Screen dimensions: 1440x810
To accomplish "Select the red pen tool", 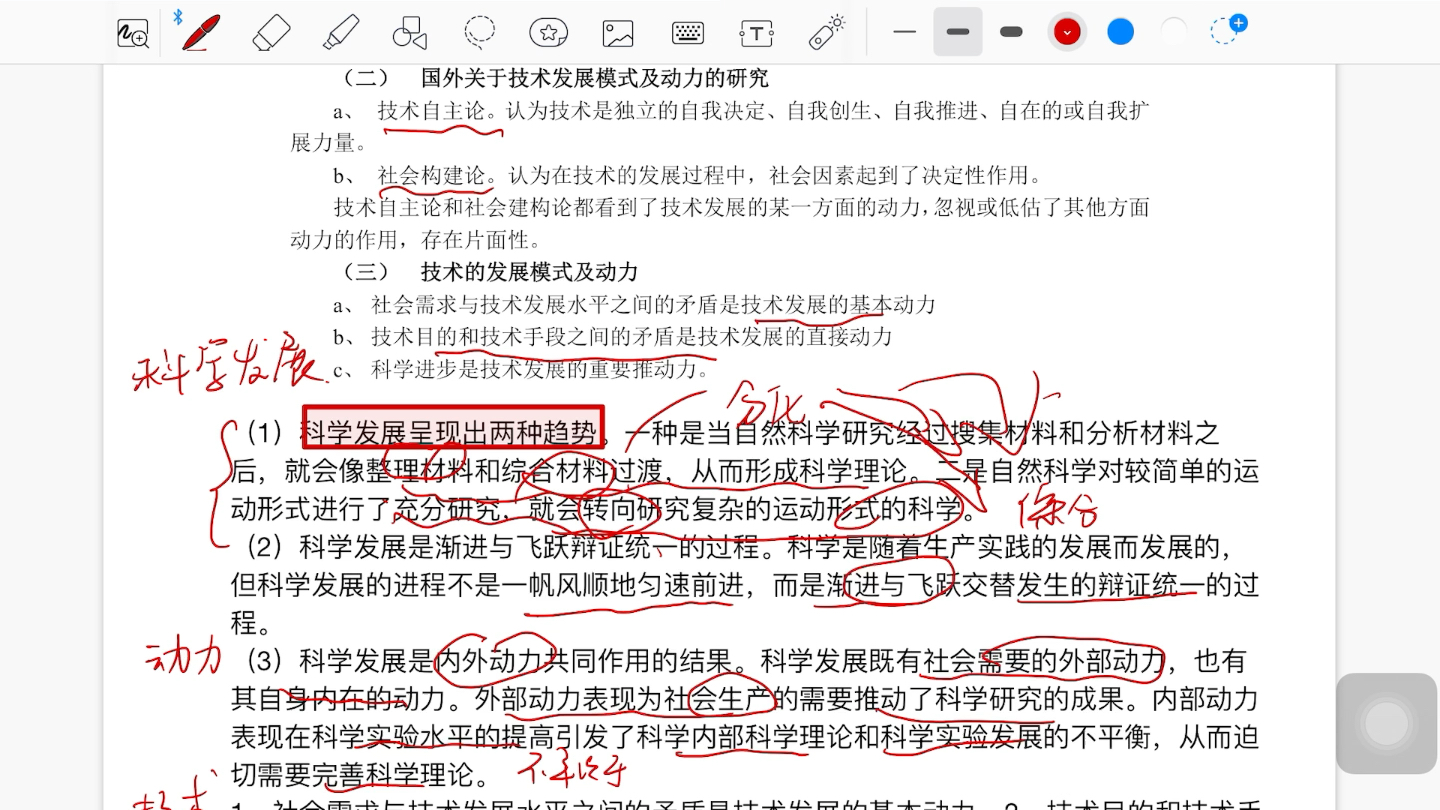I will pos(201,32).
